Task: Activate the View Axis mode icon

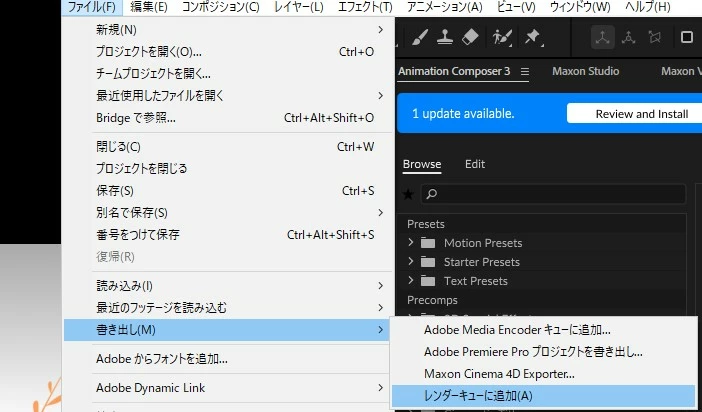Action: click(655, 37)
